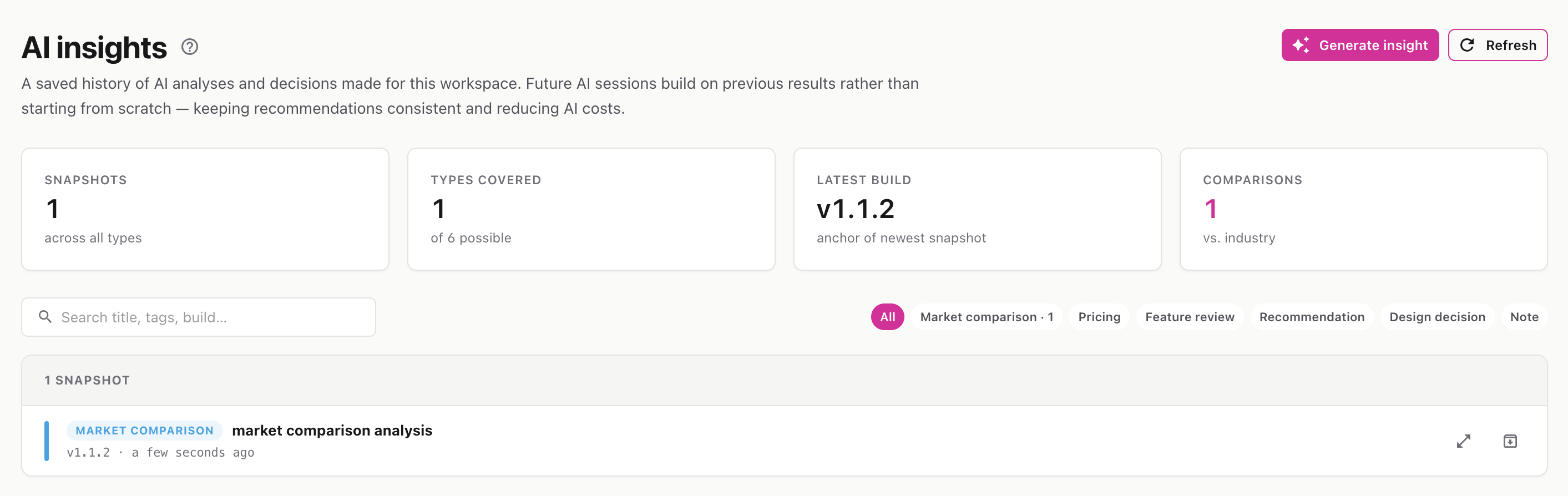The height and width of the screenshot is (496, 1568).
Task: Select the Design decision filter
Action: 1437,317
